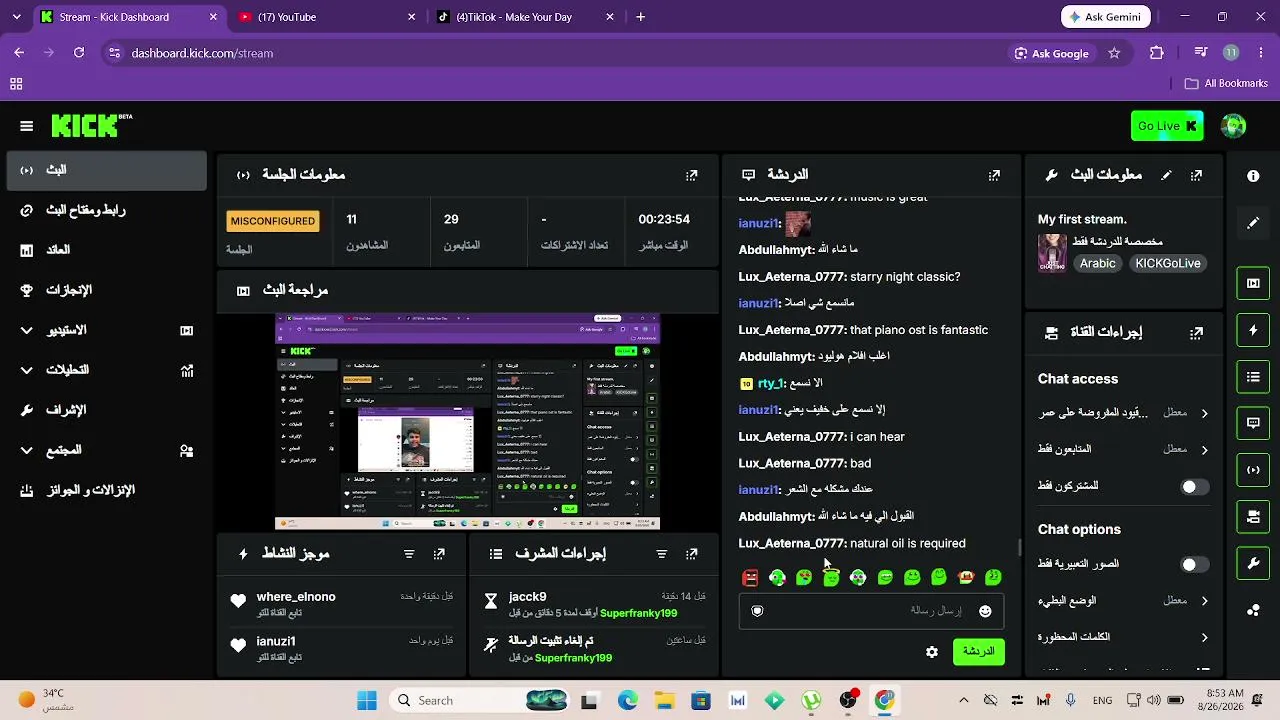Viewport: 1280px width, 720px height.
Task: Click Lux_Aeterna_0777 on the "natural oil is required" message
Action: pyautogui.click(x=792, y=544)
